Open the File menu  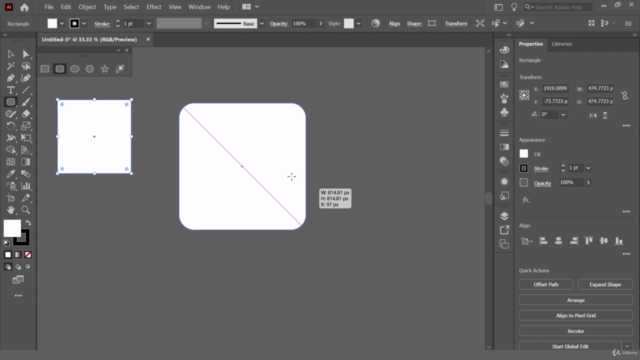coord(49,7)
